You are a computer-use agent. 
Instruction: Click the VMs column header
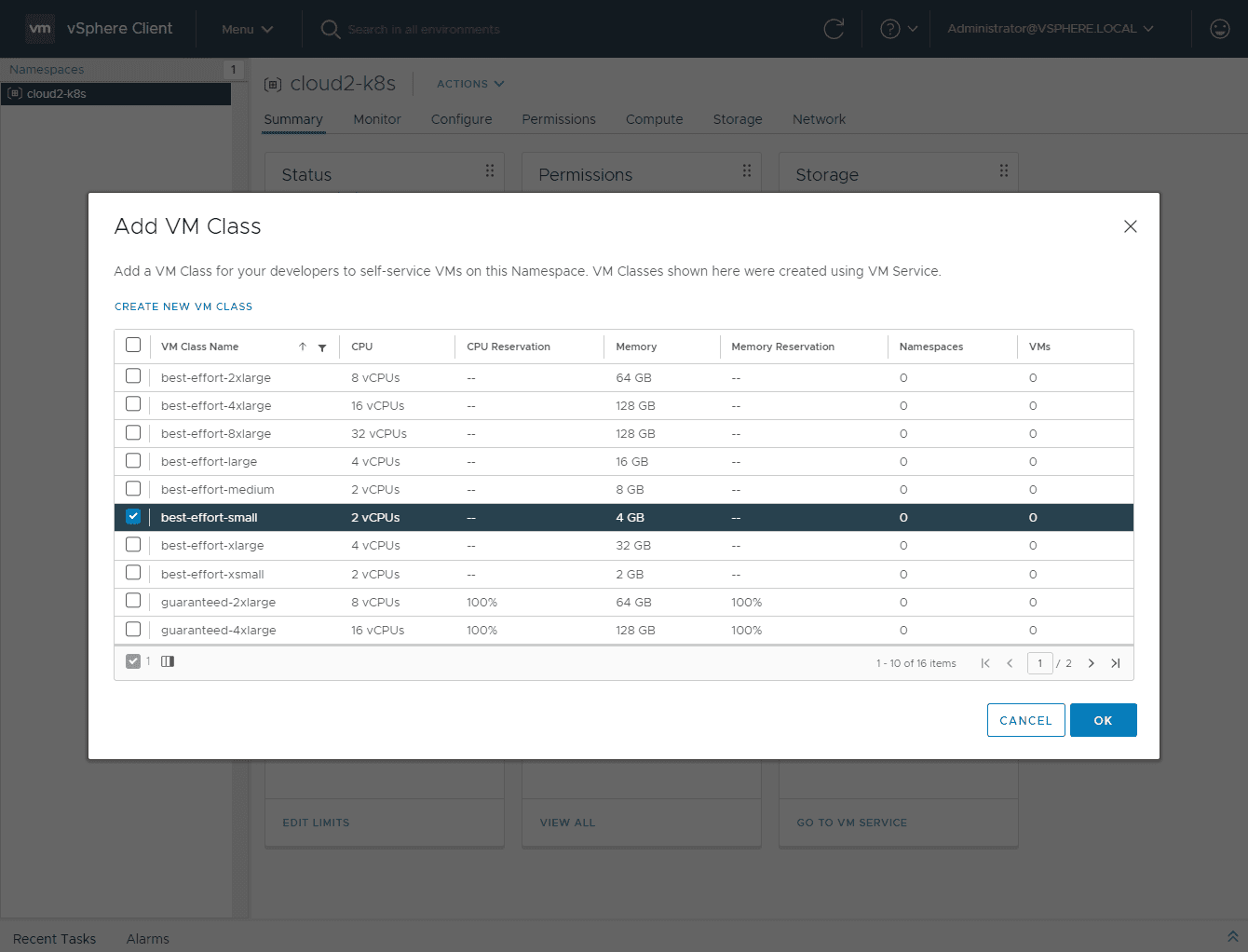tap(1039, 347)
